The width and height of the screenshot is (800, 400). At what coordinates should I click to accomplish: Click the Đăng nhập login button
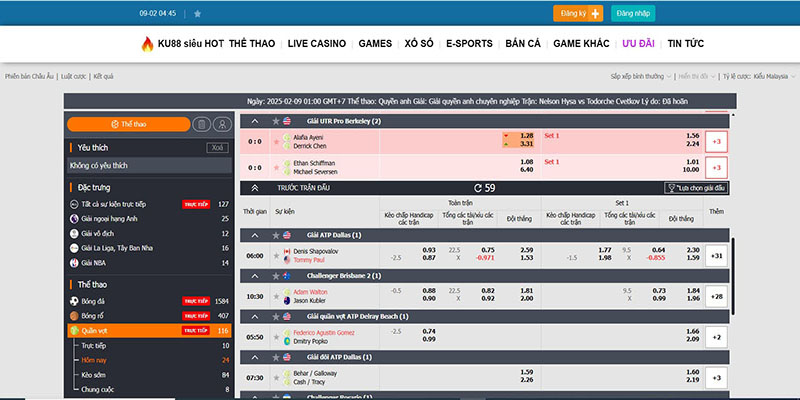(635, 14)
